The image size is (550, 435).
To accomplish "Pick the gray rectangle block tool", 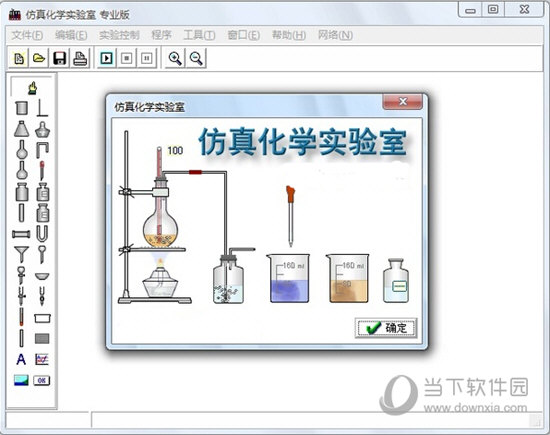I will coord(42,339).
